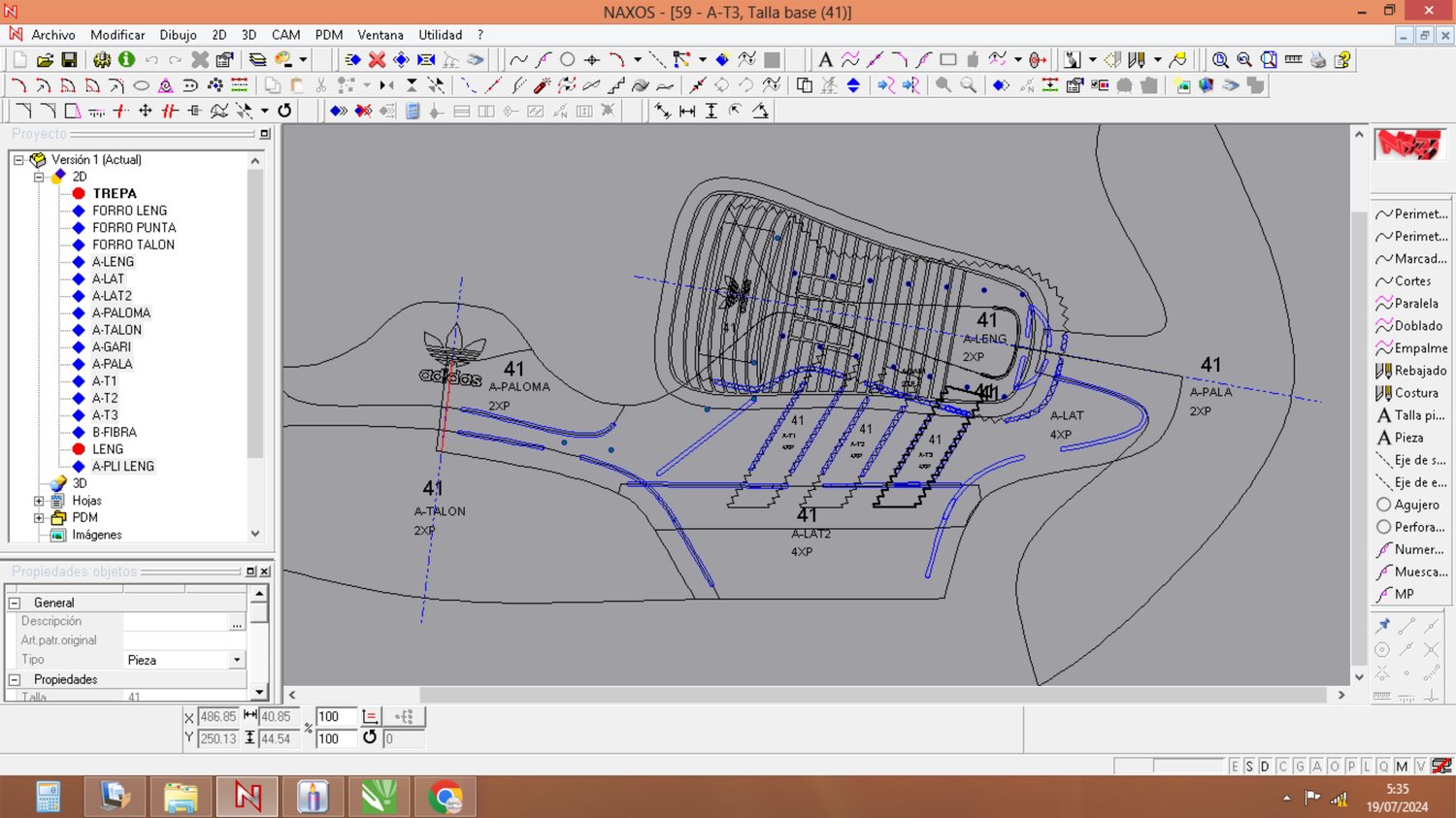This screenshot has width=1456, height=818.
Task: Toggle the Perfora... radio option
Action: coord(1384,527)
